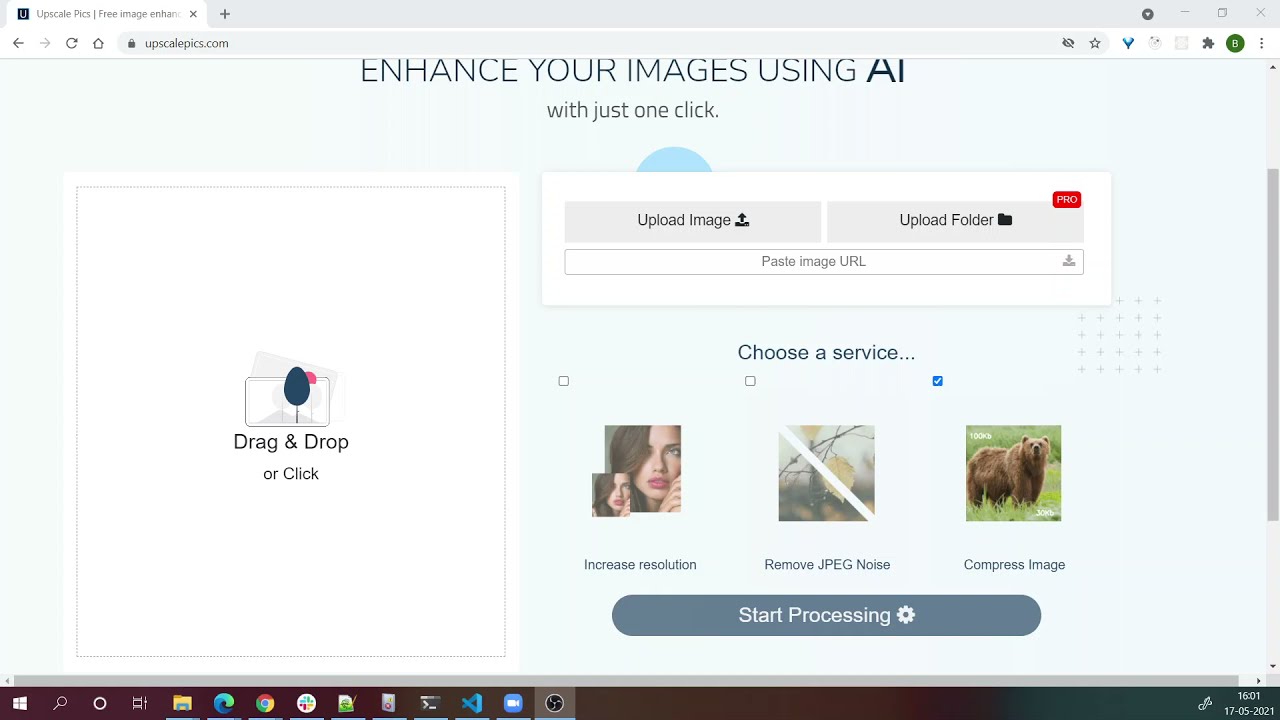1280x720 pixels.
Task: Click the crossed-out eye icon in address bar
Action: (1068, 43)
